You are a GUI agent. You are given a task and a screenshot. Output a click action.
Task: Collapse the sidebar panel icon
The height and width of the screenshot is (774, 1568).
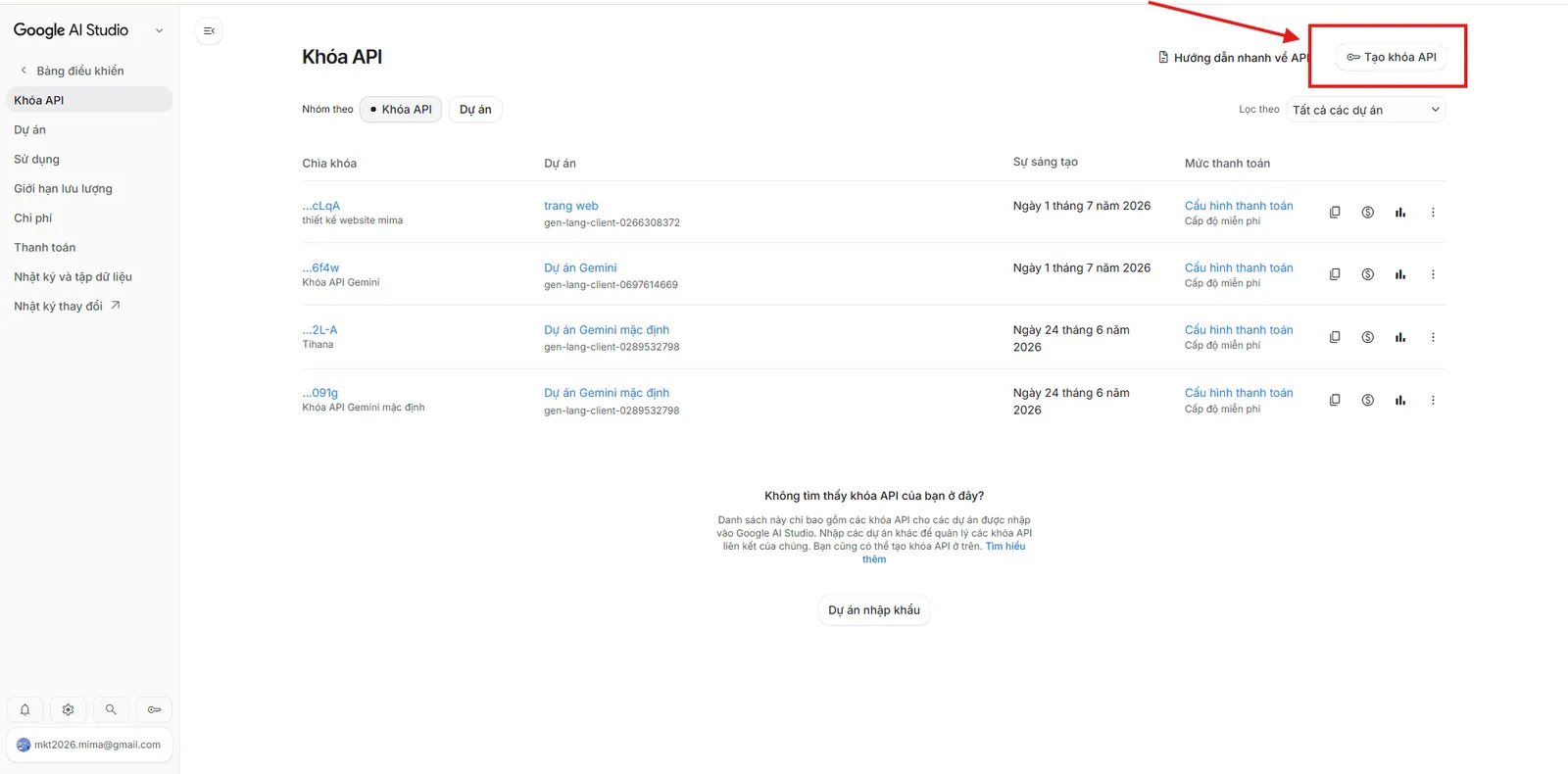tap(209, 31)
